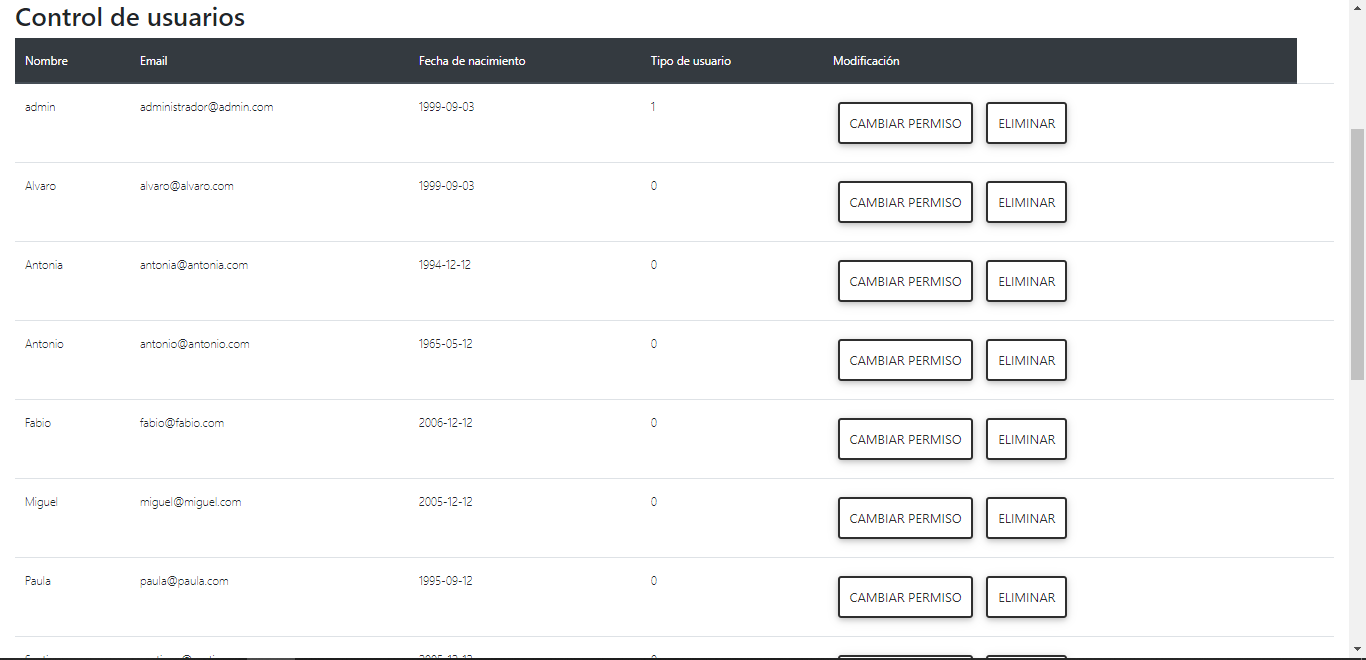
Task: Click the administrador@admin.com email cell
Action: coord(206,107)
